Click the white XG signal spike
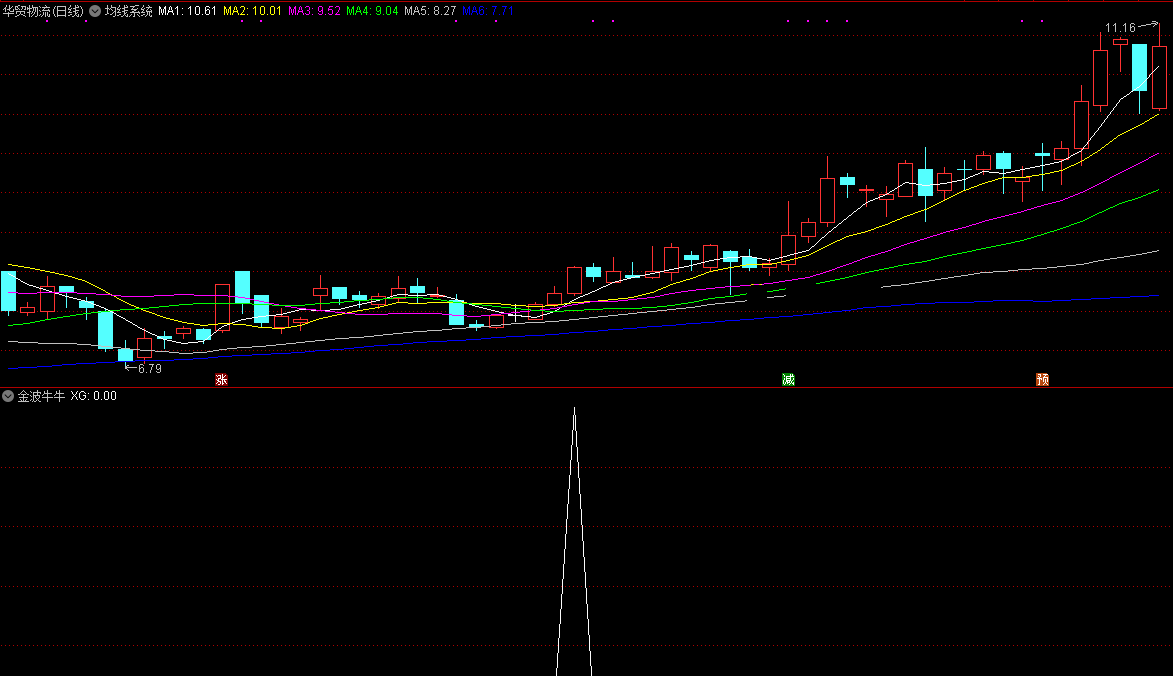 [575, 541]
